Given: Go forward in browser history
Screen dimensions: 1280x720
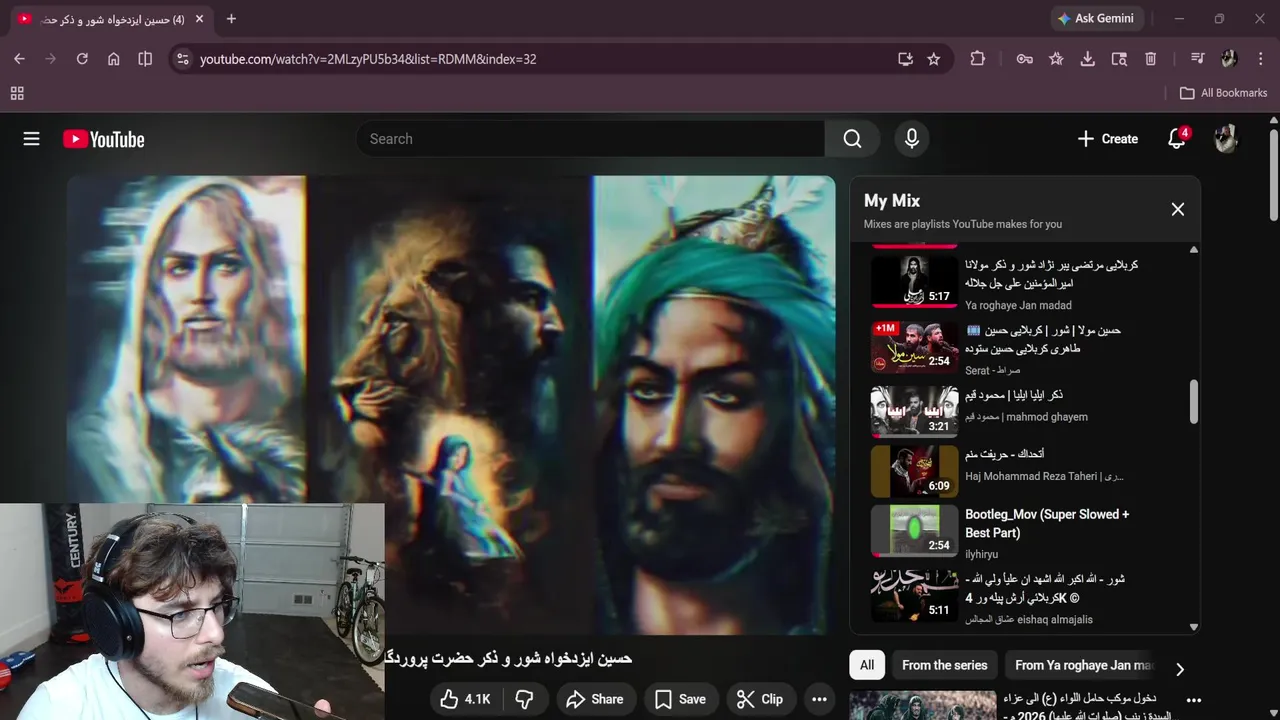Looking at the screenshot, I should point(51,59).
